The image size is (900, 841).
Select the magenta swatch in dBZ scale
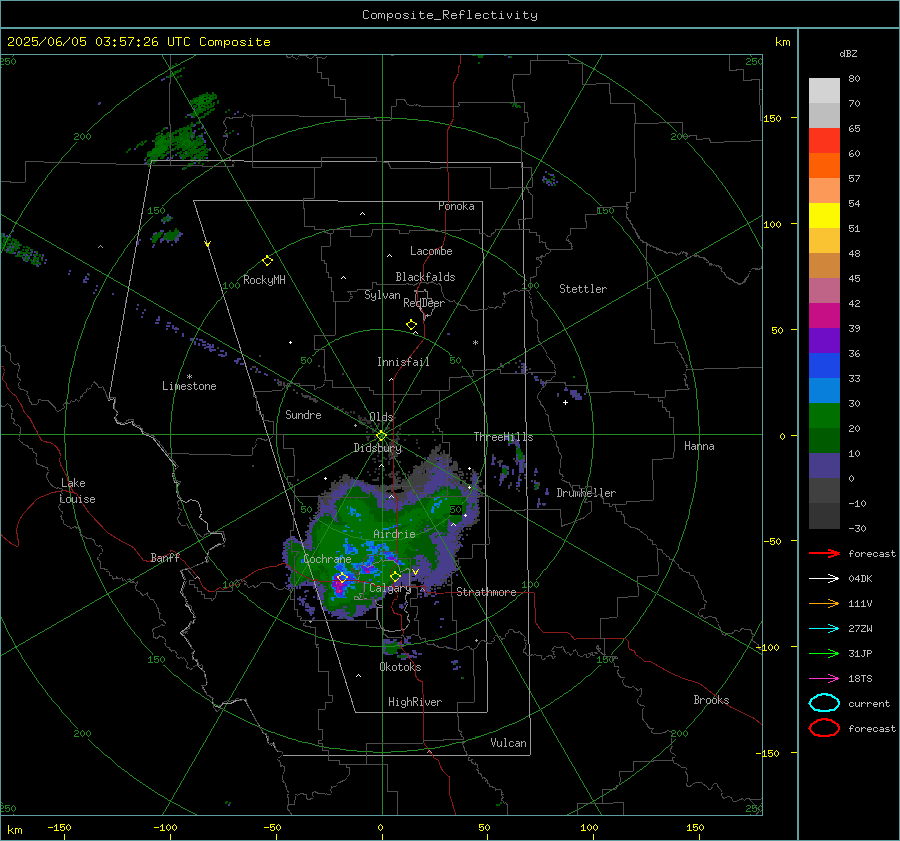click(824, 316)
